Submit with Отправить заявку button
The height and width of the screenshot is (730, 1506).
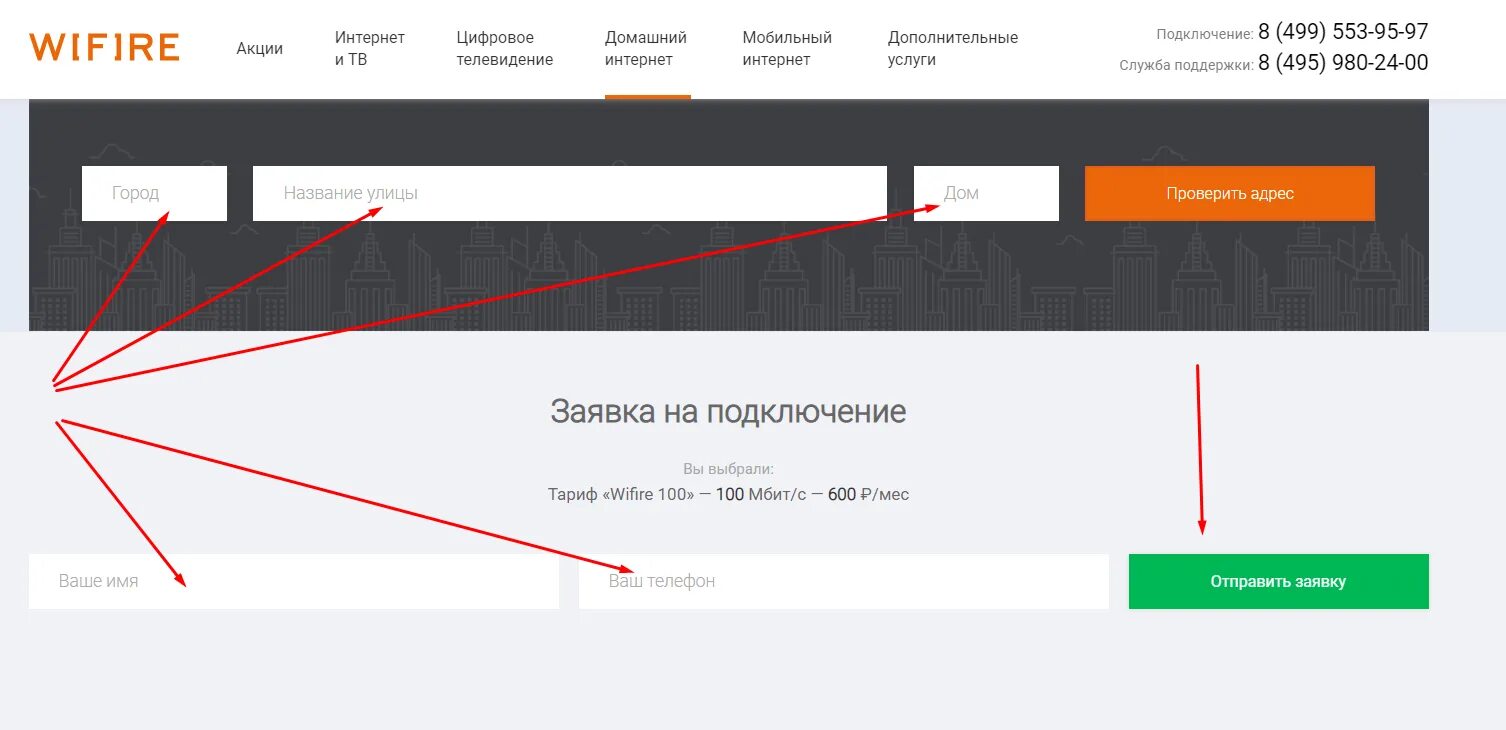point(1279,581)
